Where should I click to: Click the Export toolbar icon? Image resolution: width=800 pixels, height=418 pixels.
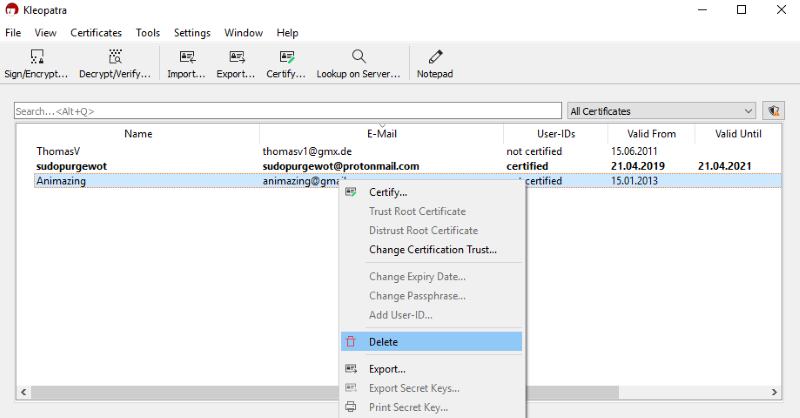(237, 56)
